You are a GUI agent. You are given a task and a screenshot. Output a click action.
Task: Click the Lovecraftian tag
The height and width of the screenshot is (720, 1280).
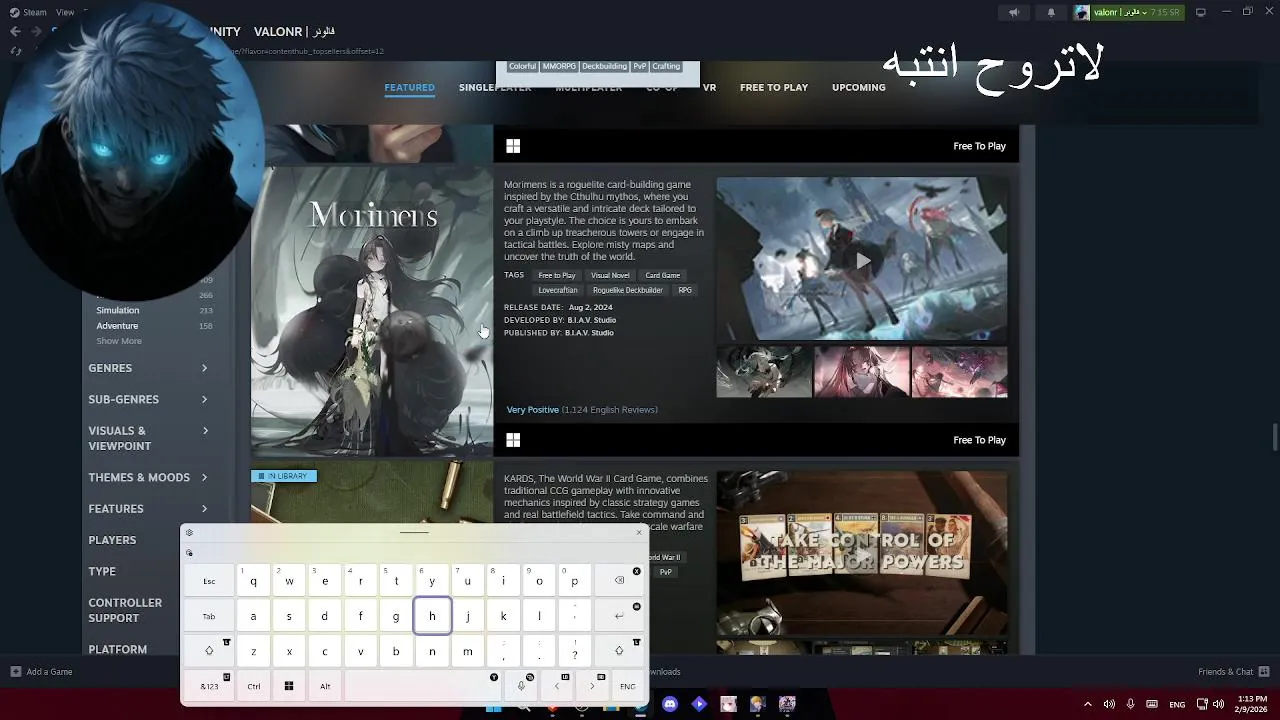point(558,290)
